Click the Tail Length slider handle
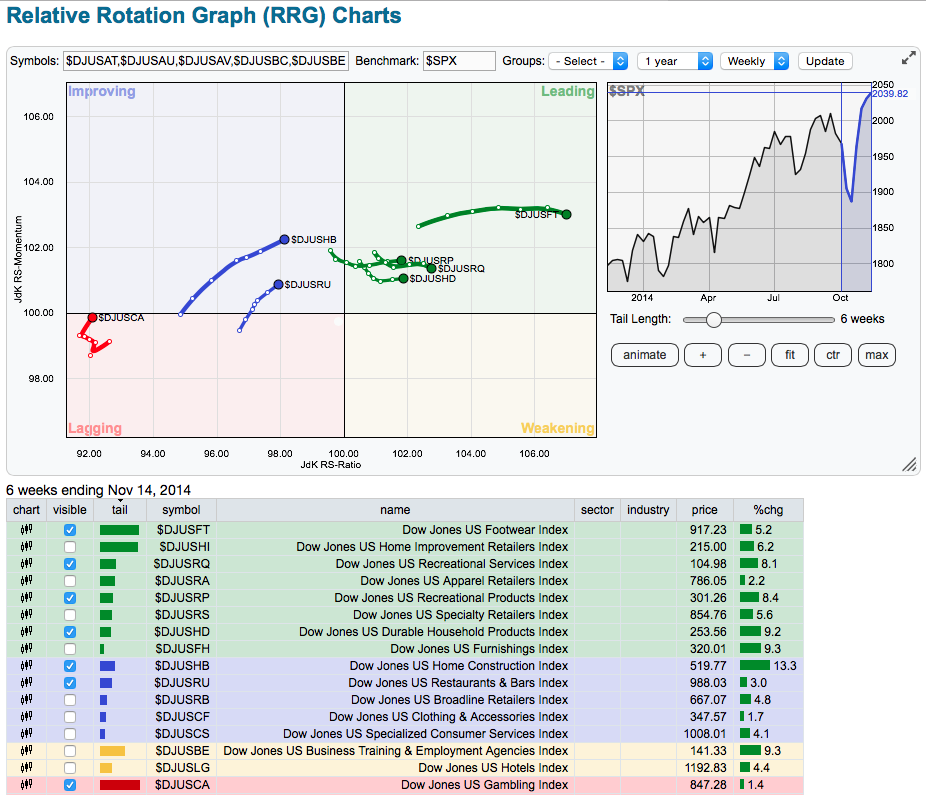Screen dimensions: 926x795 click(x=713, y=320)
